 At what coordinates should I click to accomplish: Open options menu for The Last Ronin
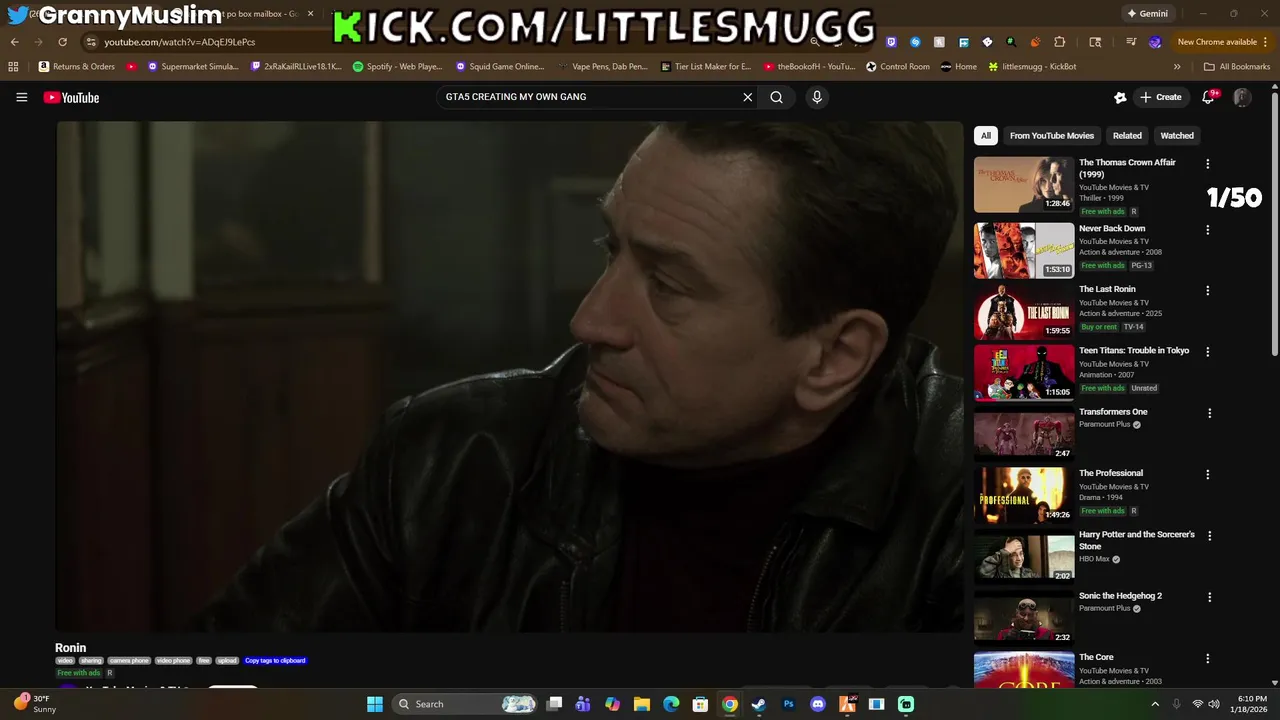click(x=1207, y=290)
